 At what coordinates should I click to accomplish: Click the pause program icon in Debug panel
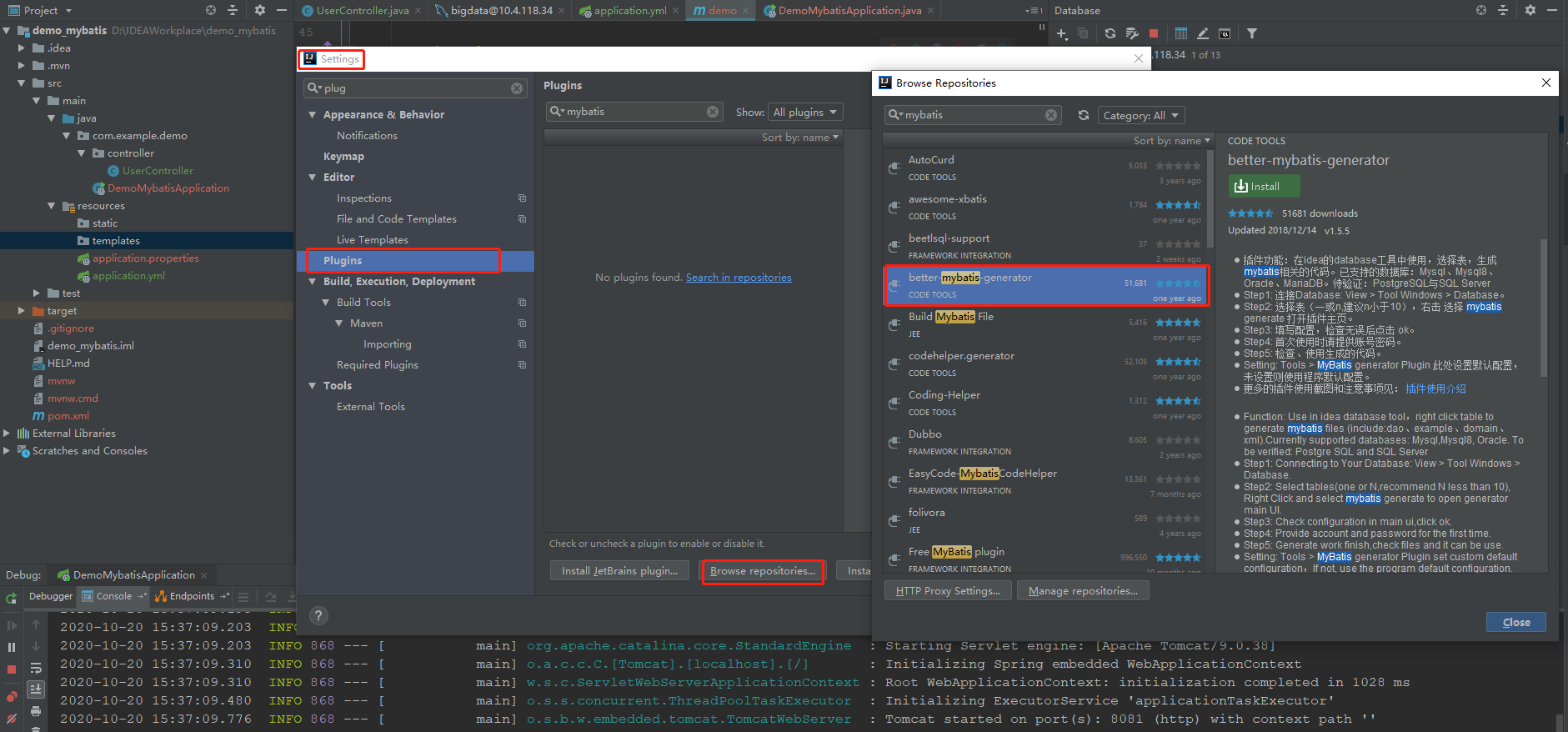12,647
